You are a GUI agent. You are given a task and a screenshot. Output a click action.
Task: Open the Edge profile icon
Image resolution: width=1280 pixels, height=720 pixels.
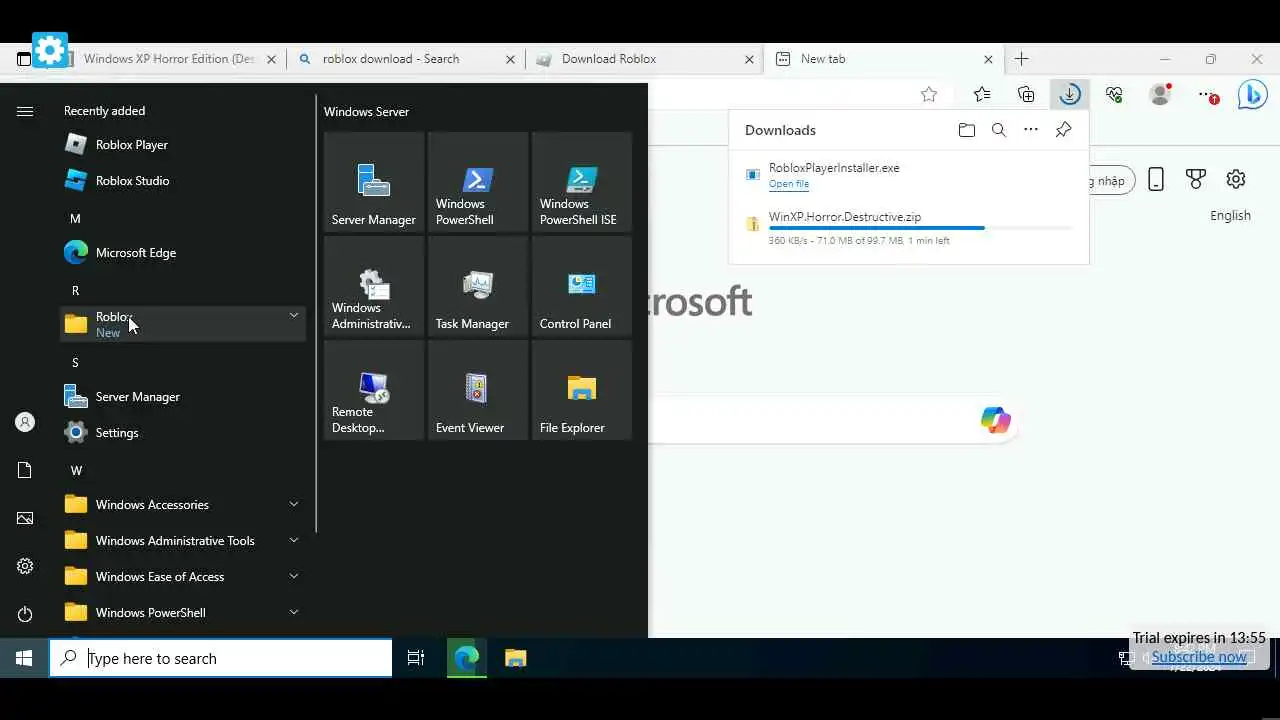[x=1160, y=94]
